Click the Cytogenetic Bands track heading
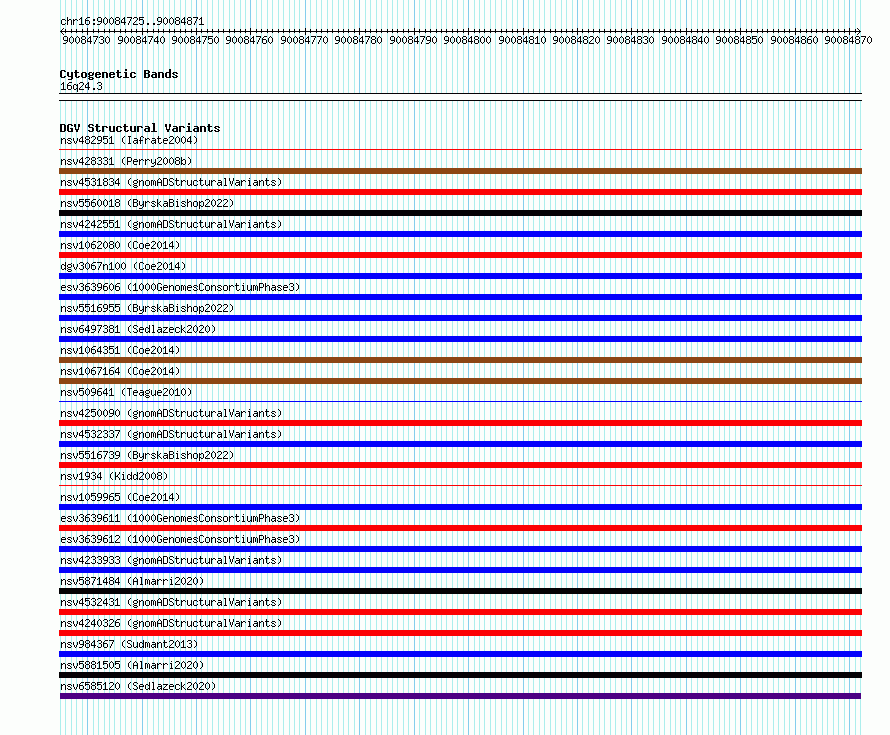 click(x=119, y=74)
